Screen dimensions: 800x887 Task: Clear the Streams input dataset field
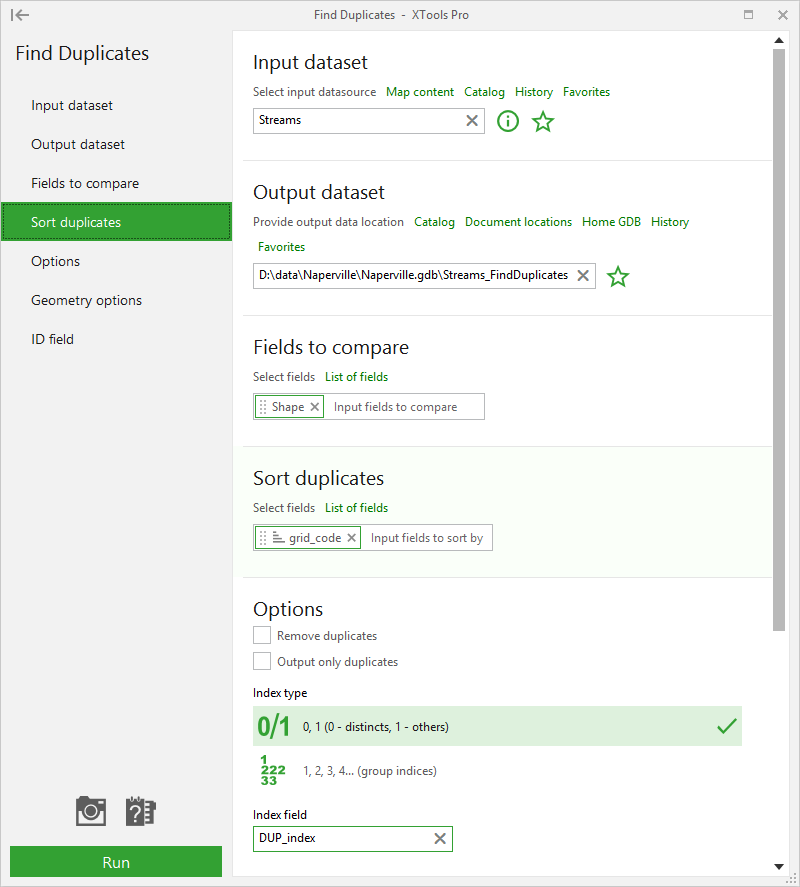(472, 120)
